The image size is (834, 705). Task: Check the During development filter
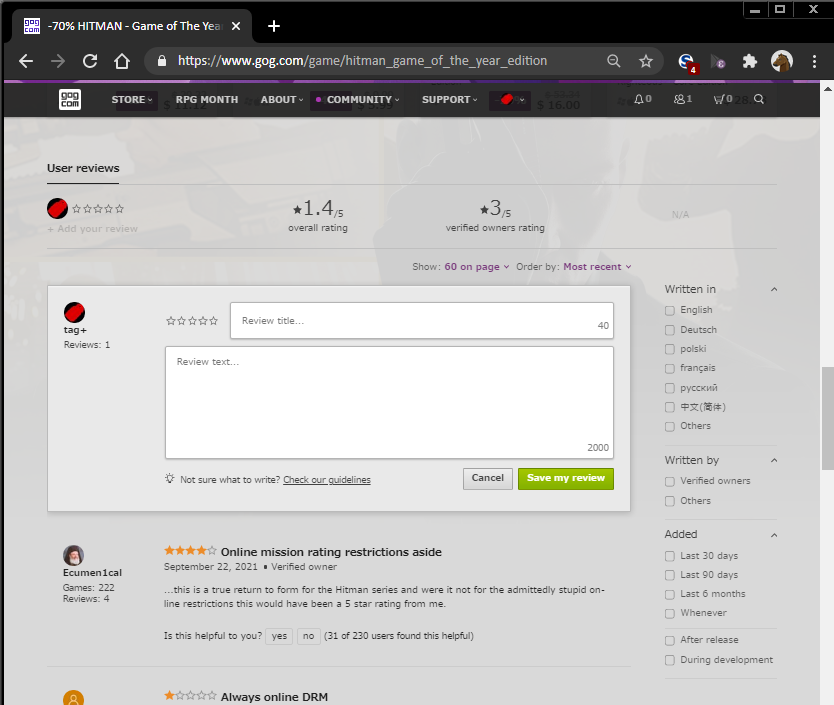[670, 660]
